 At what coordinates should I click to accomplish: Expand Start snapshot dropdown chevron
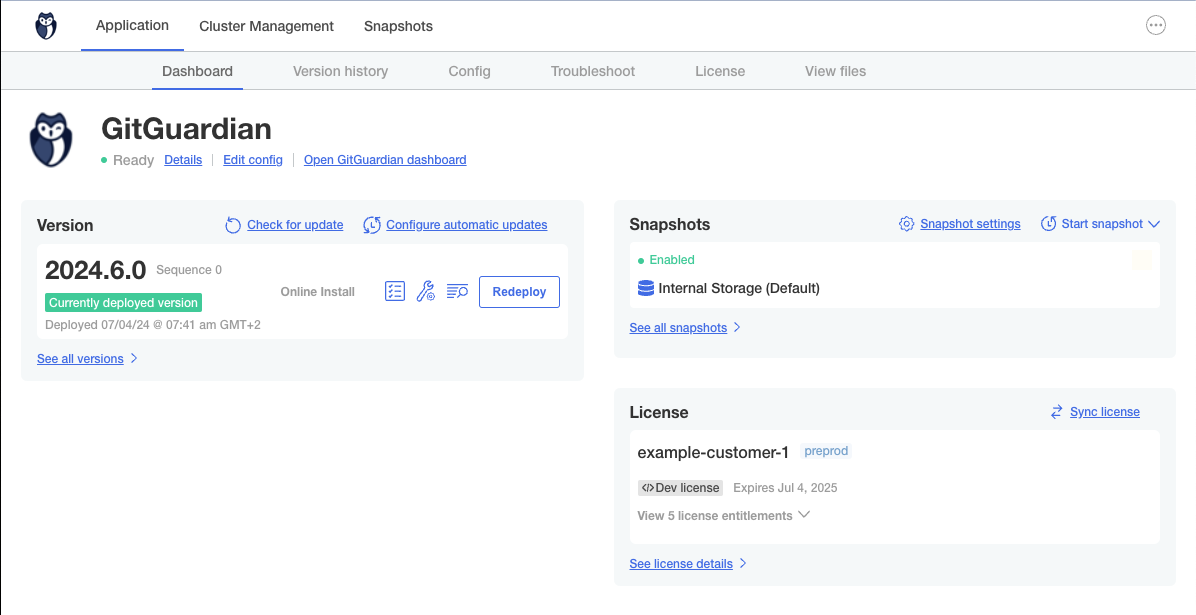click(1153, 224)
